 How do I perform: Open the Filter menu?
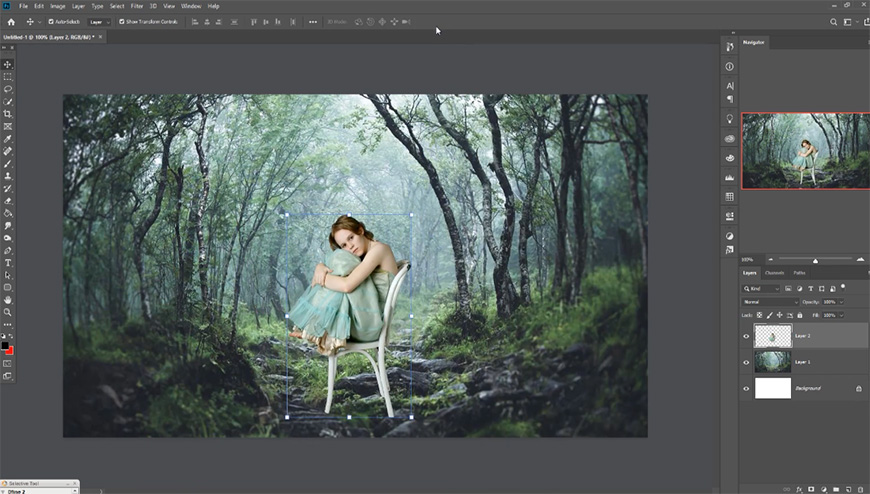click(136, 6)
